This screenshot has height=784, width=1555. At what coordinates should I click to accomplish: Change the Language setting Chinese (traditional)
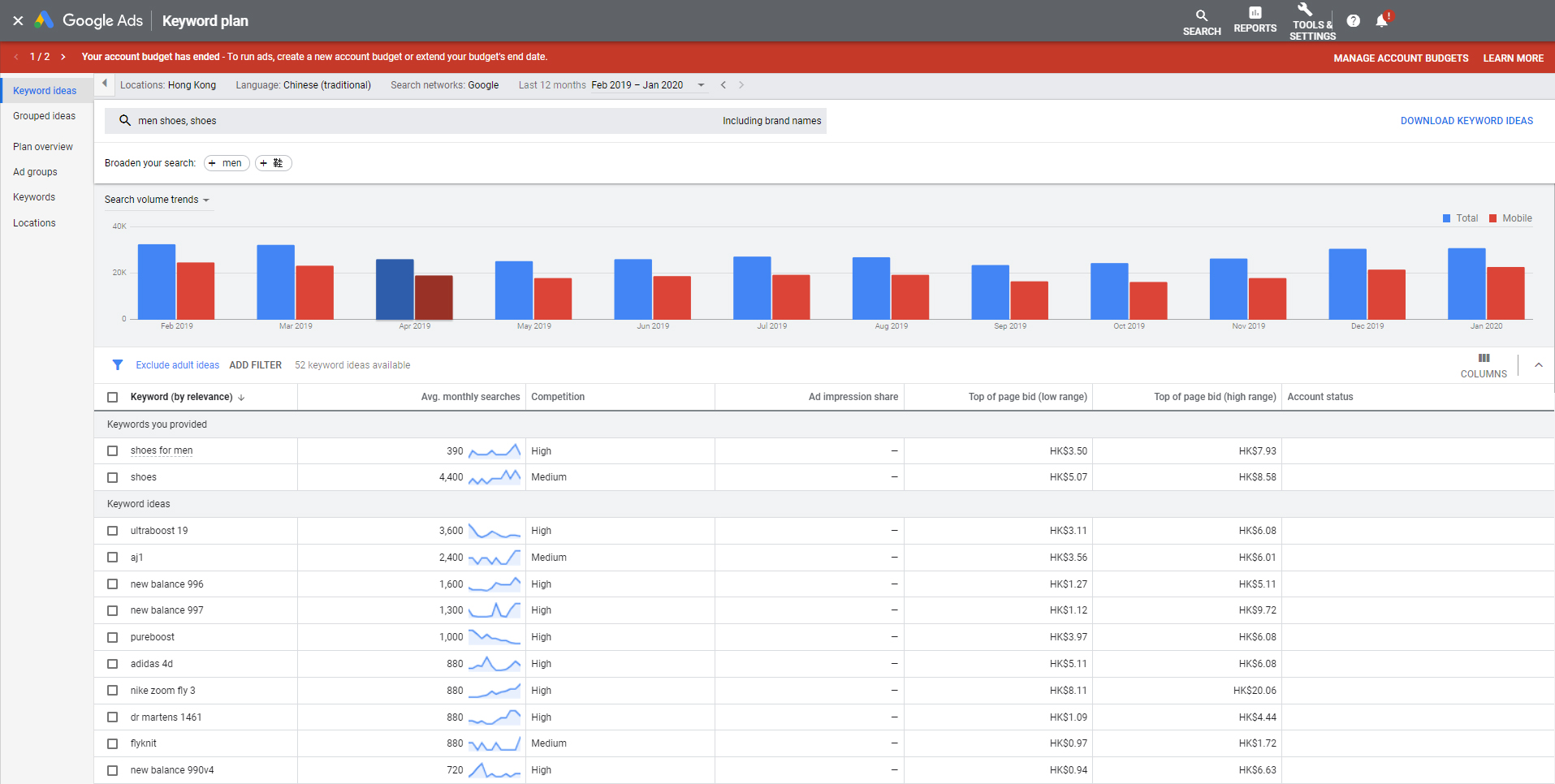[x=303, y=84]
